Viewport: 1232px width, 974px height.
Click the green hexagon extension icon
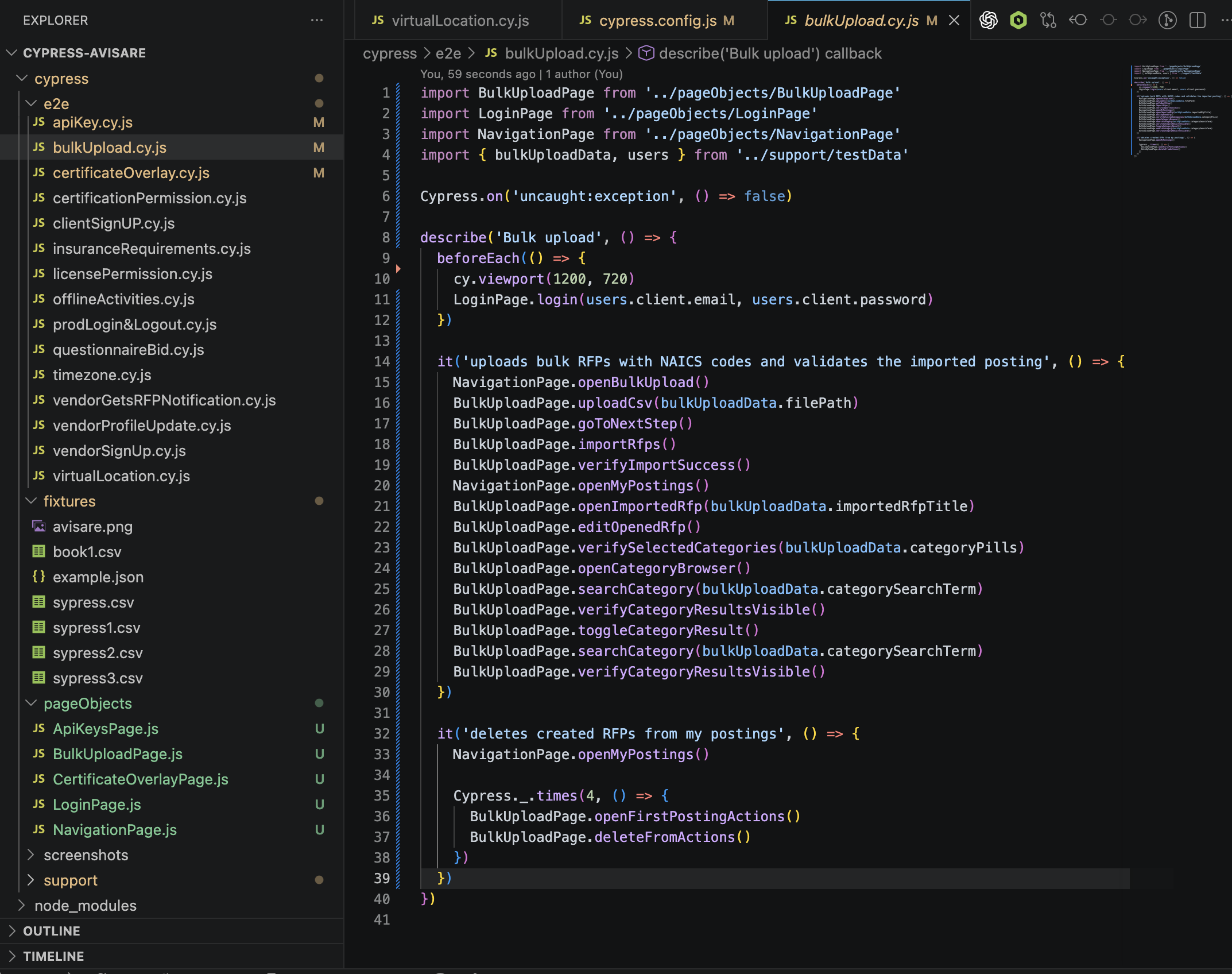coord(1018,20)
